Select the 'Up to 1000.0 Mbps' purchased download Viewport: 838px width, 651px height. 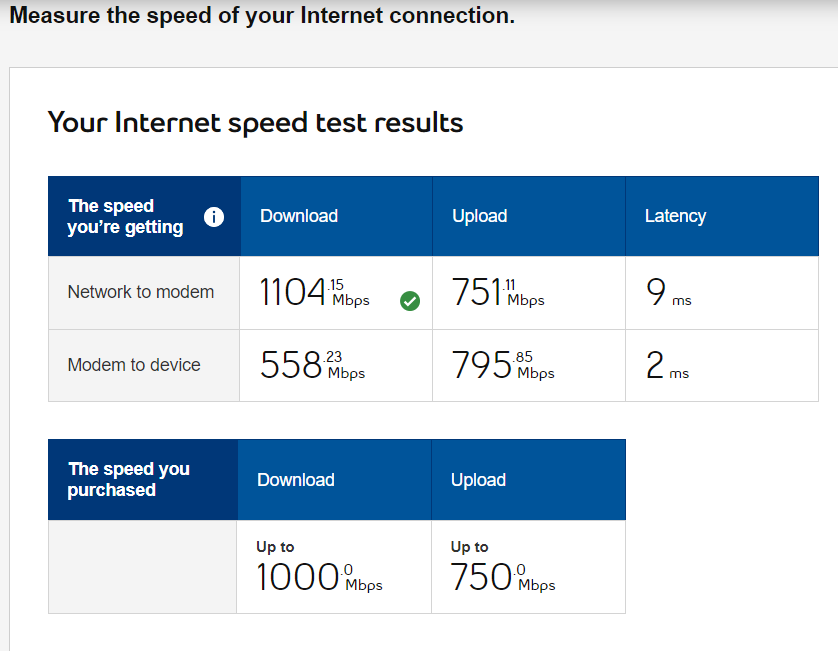pyautogui.click(x=319, y=569)
